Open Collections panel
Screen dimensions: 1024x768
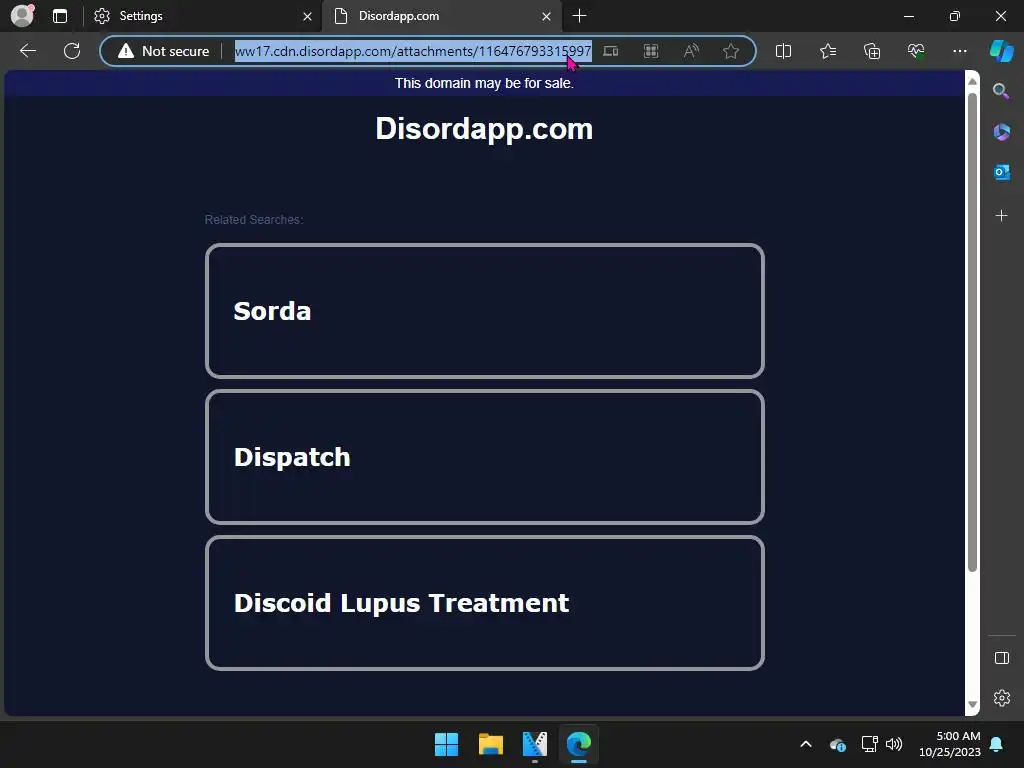[x=872, y=51]
